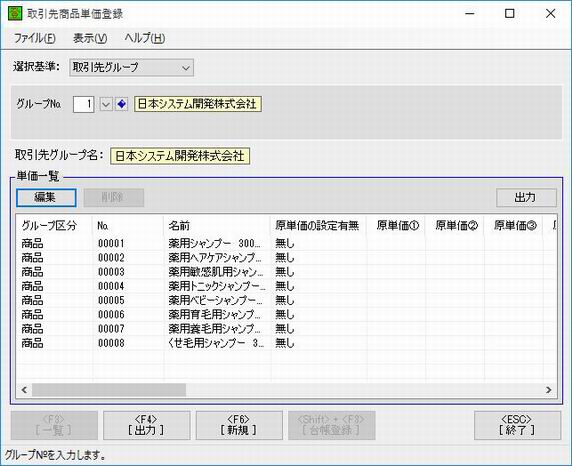Select row 00008 くせ毛用シャンプー
This screenshot has width=572, height=466.
(286, 343)
